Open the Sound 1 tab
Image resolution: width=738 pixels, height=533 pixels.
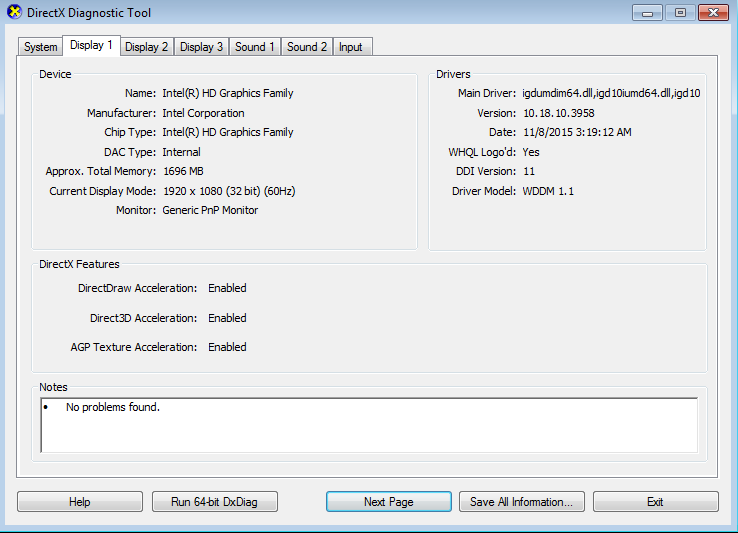(x=255, y=47)
